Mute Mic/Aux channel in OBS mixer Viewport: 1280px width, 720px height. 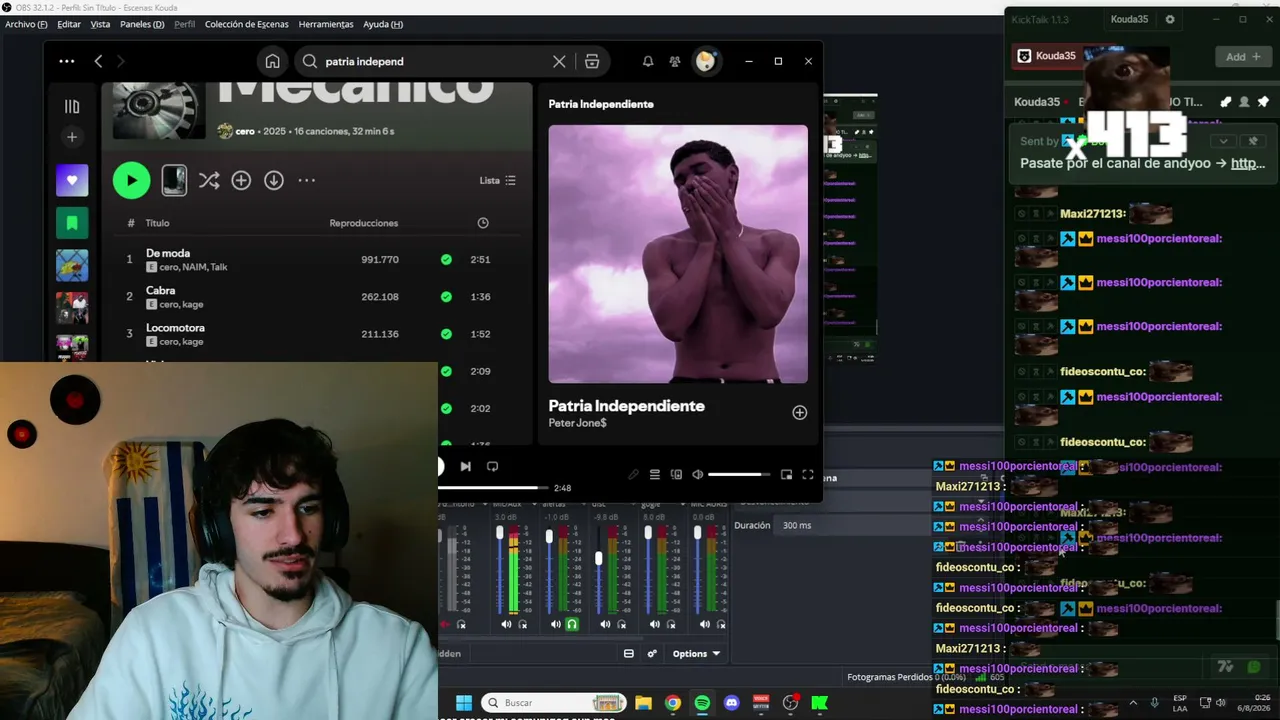(506, 624)
